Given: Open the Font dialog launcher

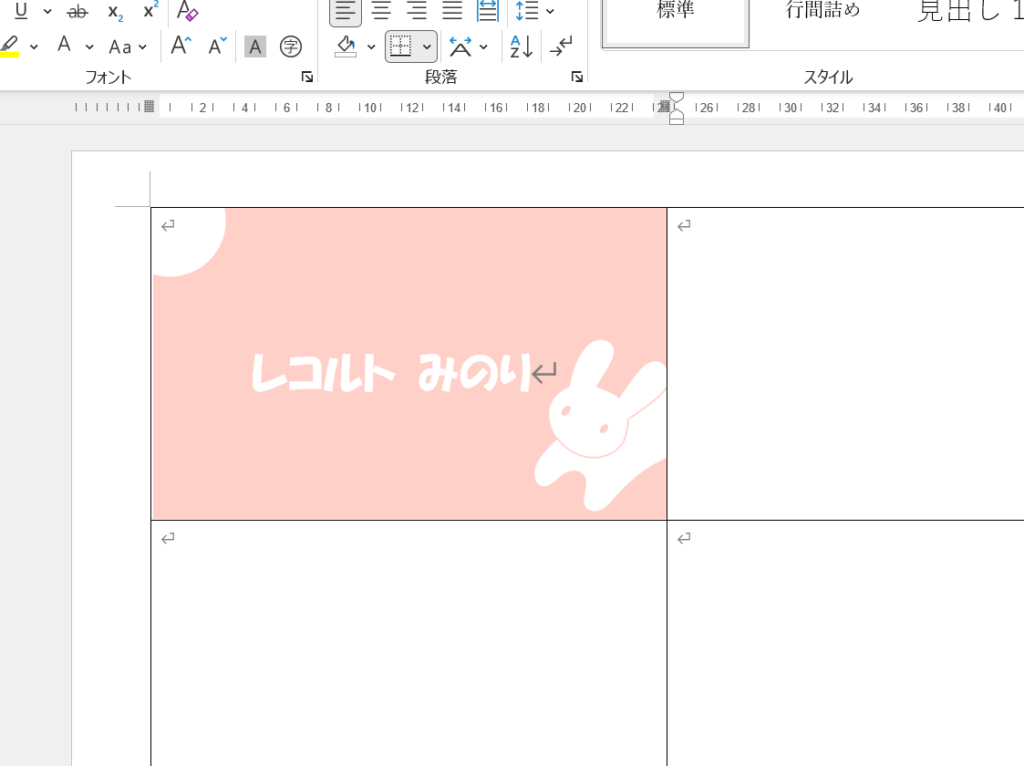Looking at the screenshot, I should [x=307, y=77].
